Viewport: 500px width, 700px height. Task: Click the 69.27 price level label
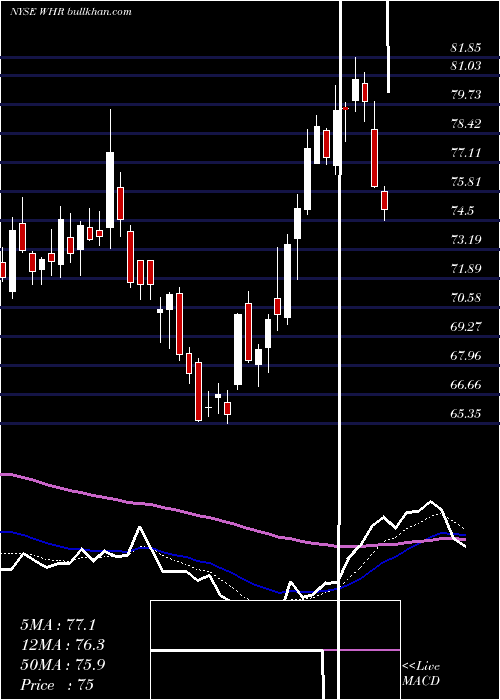pyautogui.click(x=466, y=327)
